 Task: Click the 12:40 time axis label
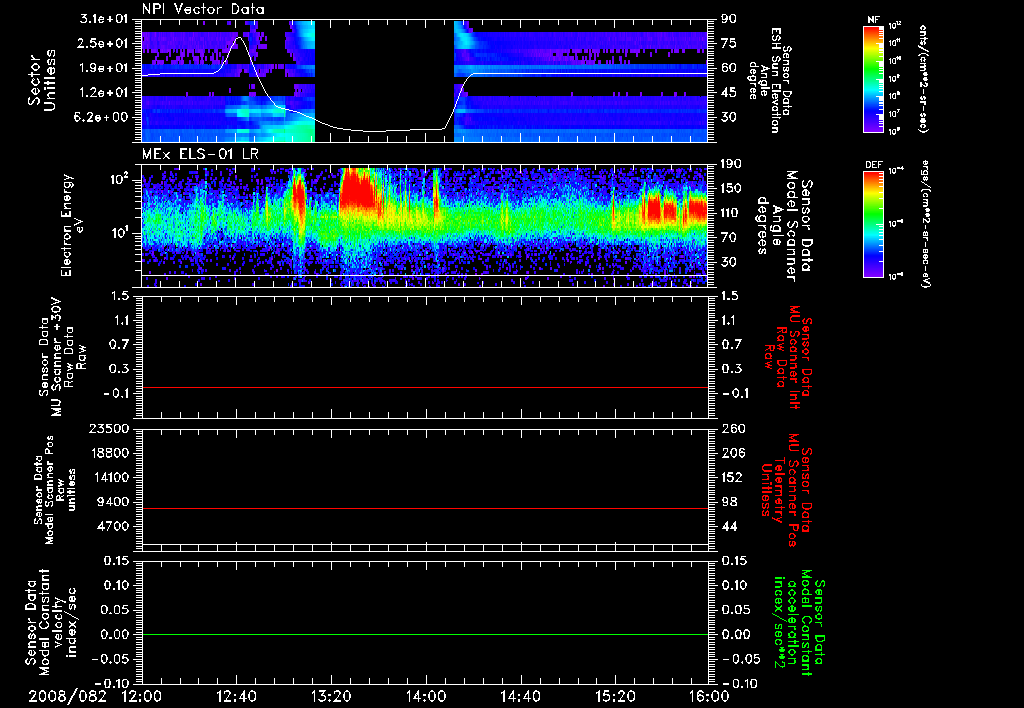236,696
